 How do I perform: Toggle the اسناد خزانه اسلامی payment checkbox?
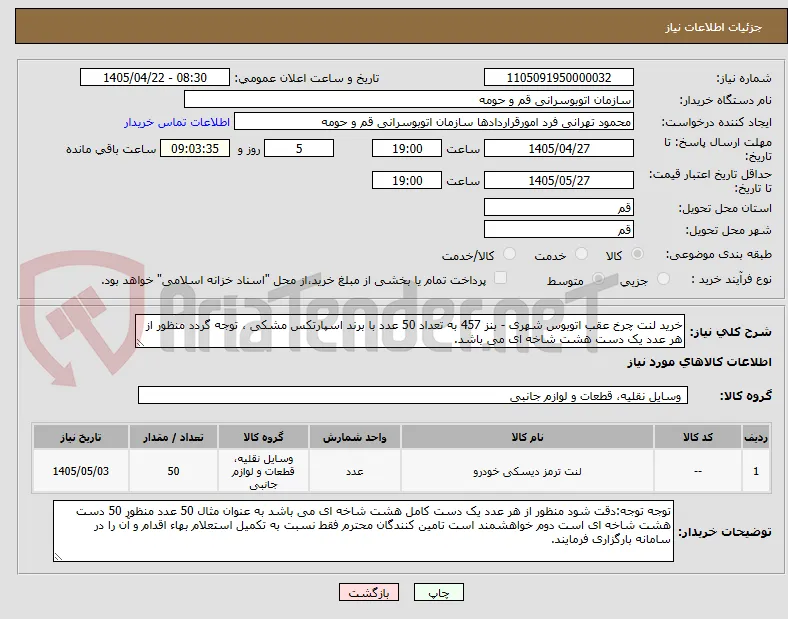pyautogui.click(x=501, y=278)
